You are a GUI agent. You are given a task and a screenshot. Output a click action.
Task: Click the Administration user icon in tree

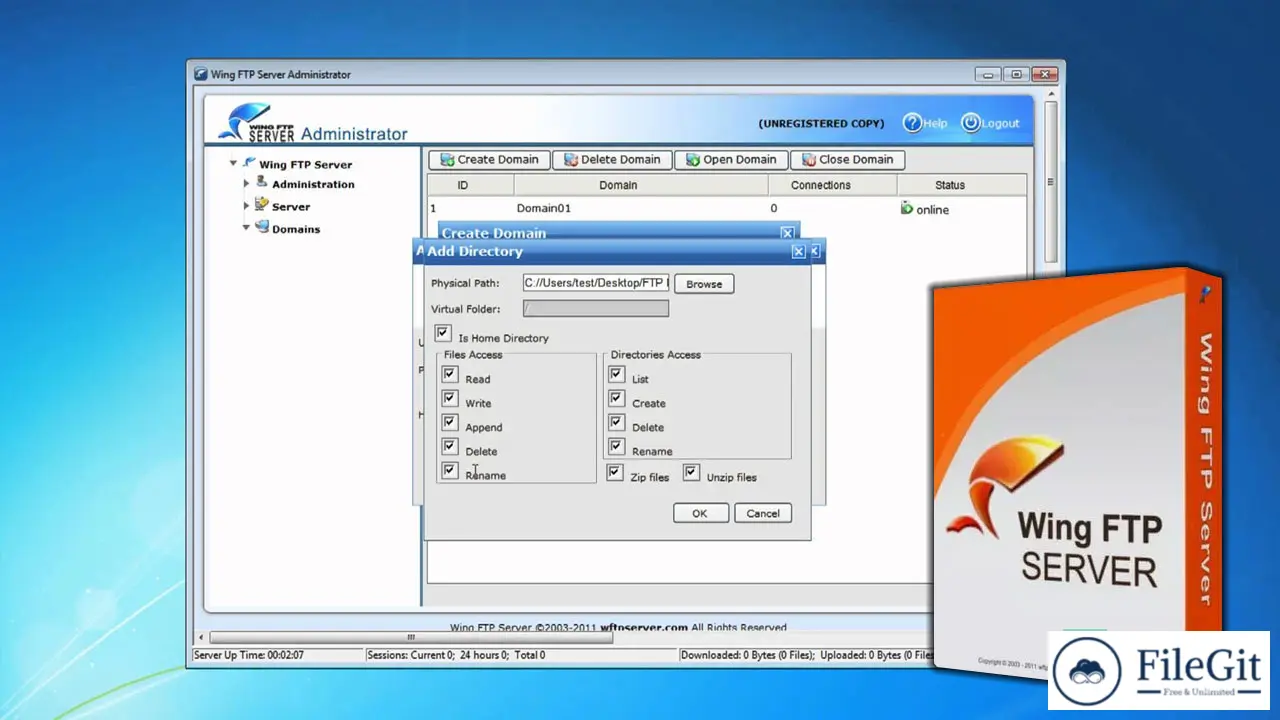click(x=262, y=182)
